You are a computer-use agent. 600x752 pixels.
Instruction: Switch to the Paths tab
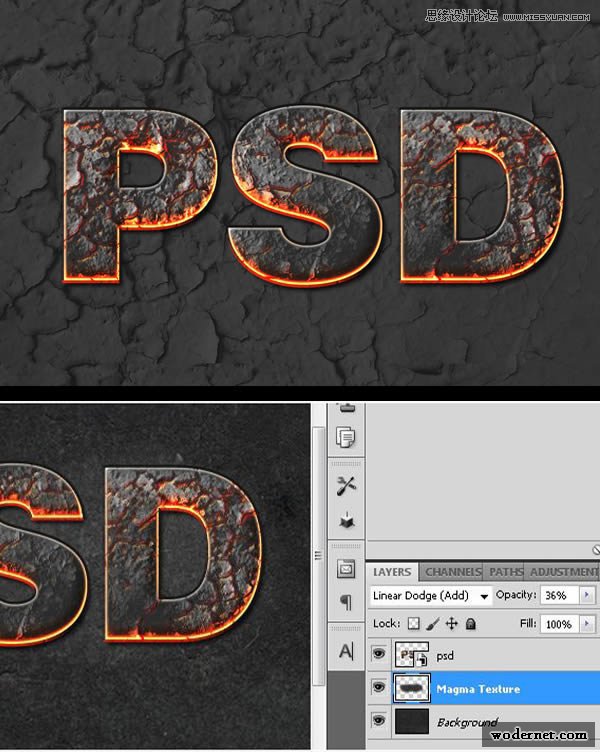[505, 572]
